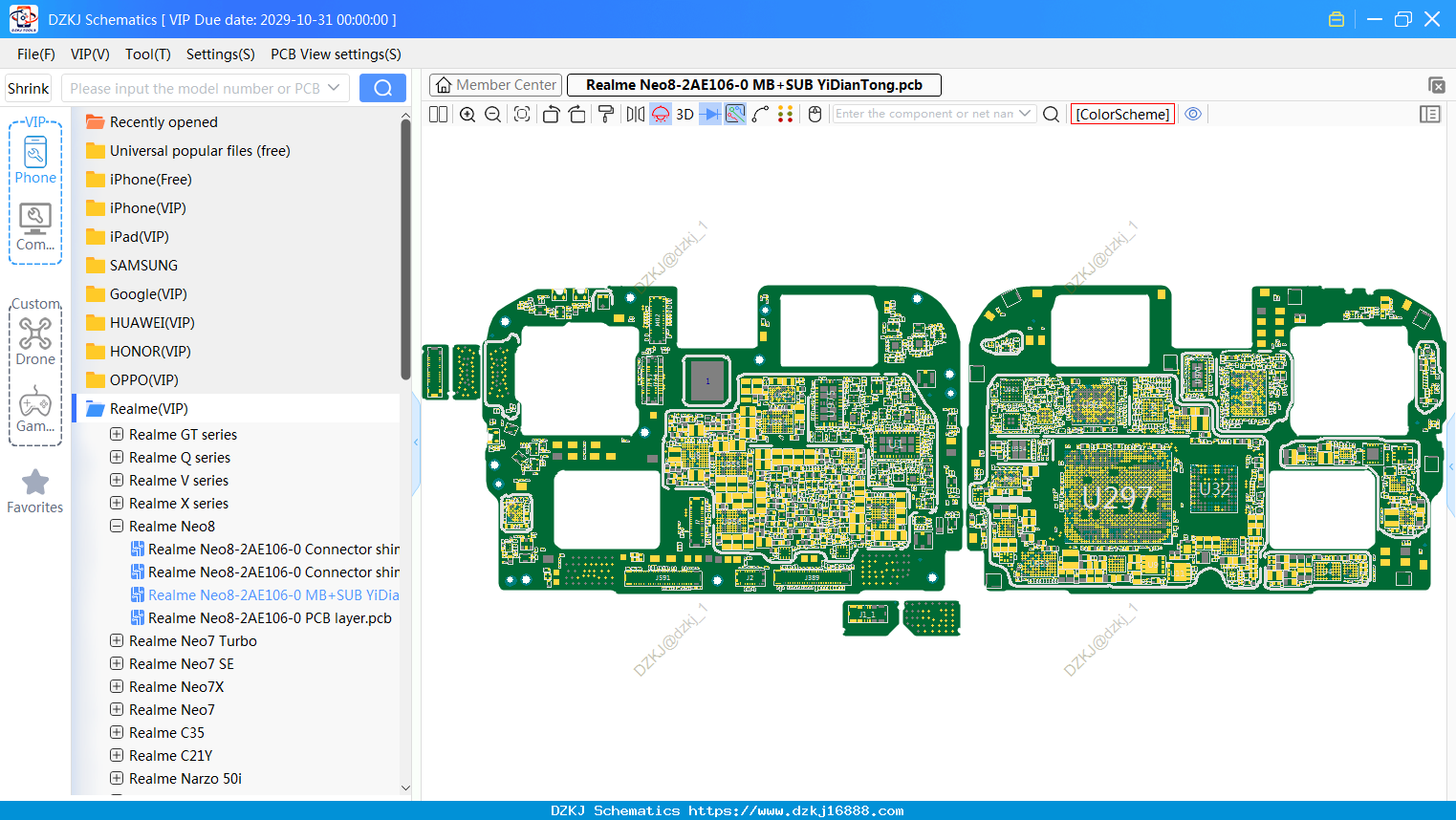
Task: Open the iPhone(VIP) folder
Action: pos(136,208)
